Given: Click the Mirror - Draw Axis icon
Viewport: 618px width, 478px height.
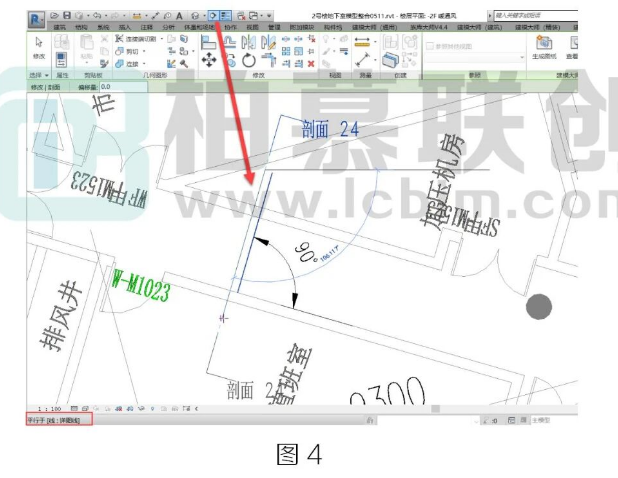Looking at the screenshot, I should tap(268, 42).
